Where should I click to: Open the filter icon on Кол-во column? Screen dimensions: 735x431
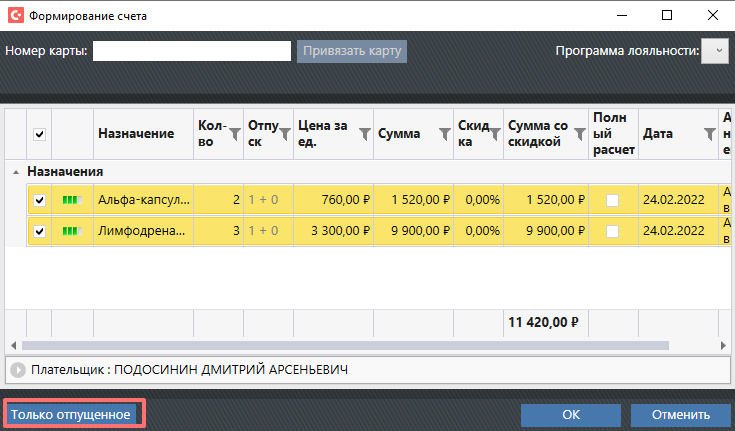[235, 134]
